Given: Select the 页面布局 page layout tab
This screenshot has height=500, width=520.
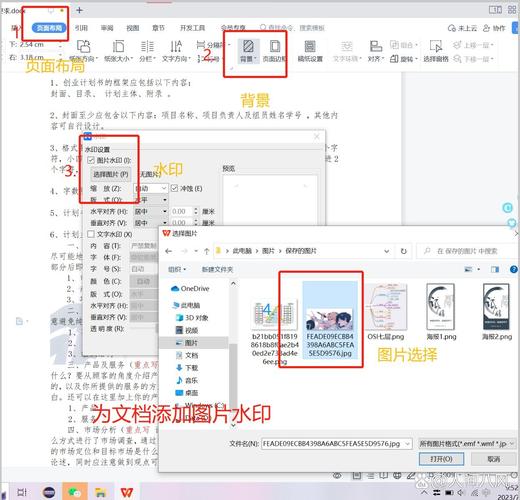Looking at the screenshot, I should (x=49, y=28).
